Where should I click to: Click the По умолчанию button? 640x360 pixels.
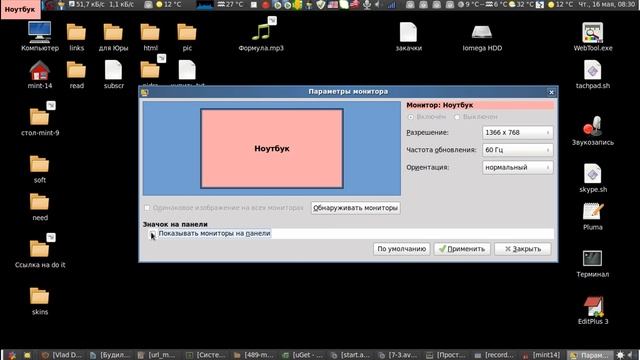click(401, 249)
